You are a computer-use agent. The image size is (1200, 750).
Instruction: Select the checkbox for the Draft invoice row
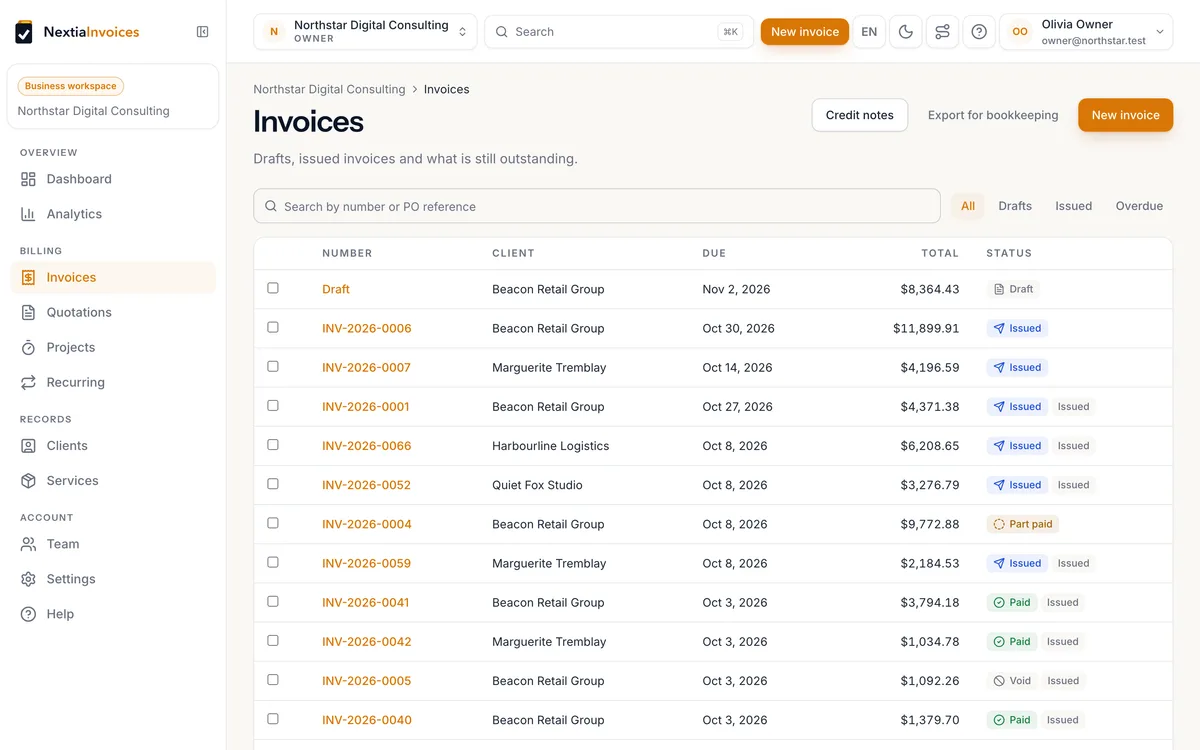coord(273,288)
